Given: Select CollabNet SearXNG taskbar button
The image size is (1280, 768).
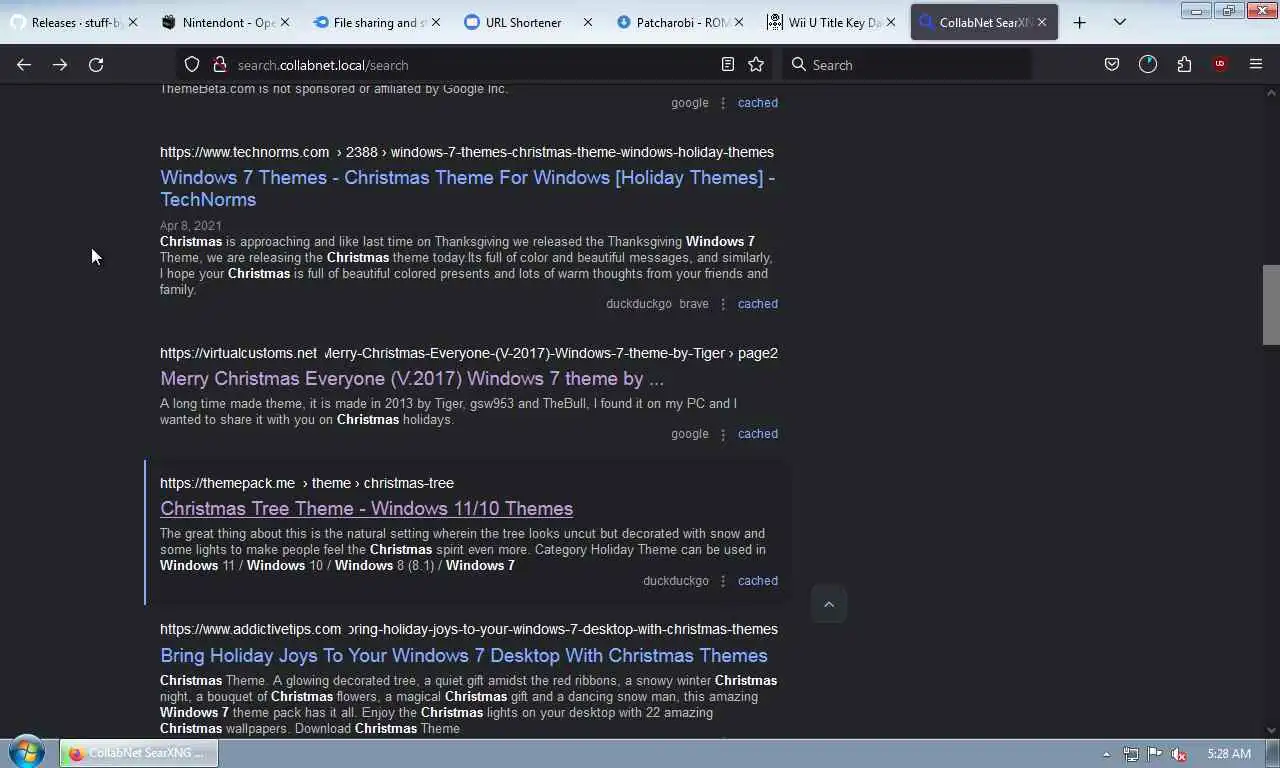Looking at the screenshot, I should [139, 753].
